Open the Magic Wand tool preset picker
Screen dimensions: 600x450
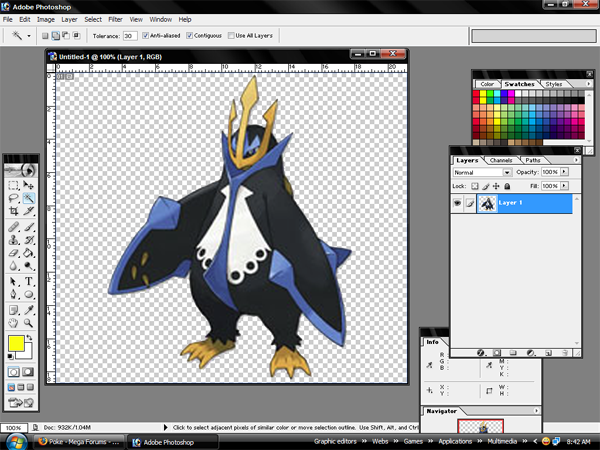[x=29, y=36]
